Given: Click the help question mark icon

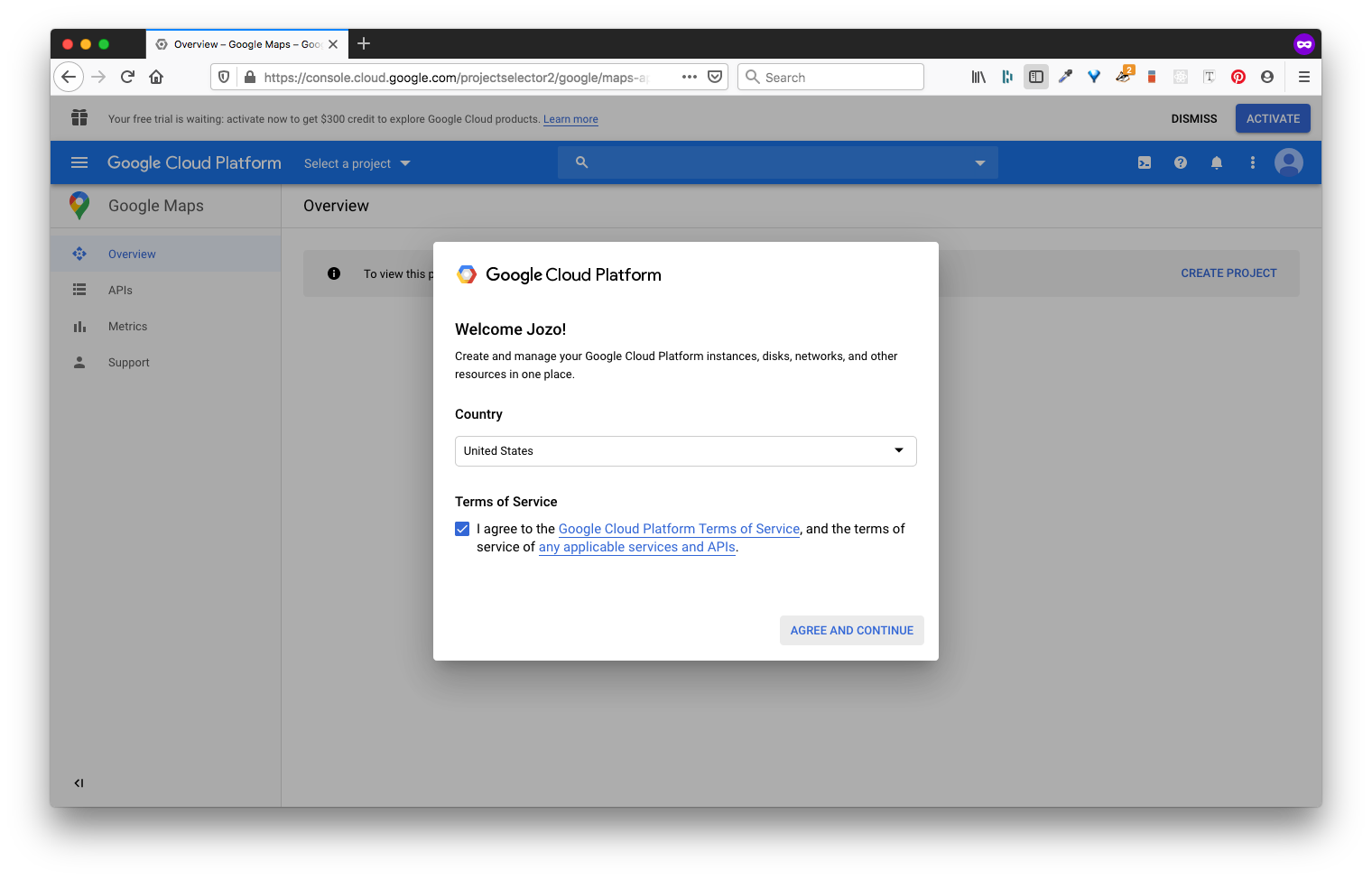Looking at the screenshot, I should pyautogui.click(x=1180, y=163).
